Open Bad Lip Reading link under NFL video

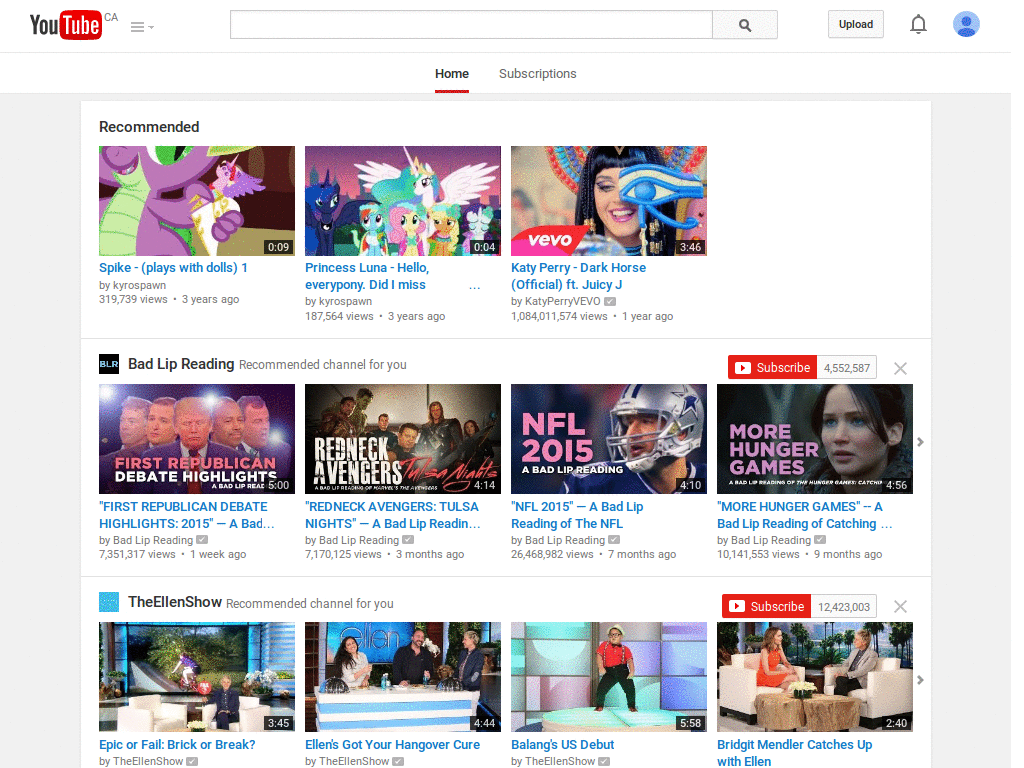pos(565,540)
